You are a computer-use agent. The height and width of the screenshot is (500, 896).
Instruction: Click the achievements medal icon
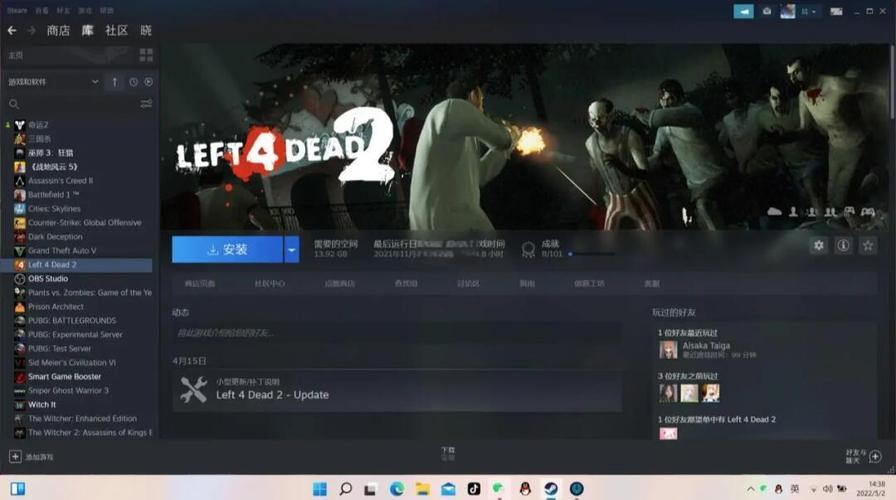click(528, 249)
